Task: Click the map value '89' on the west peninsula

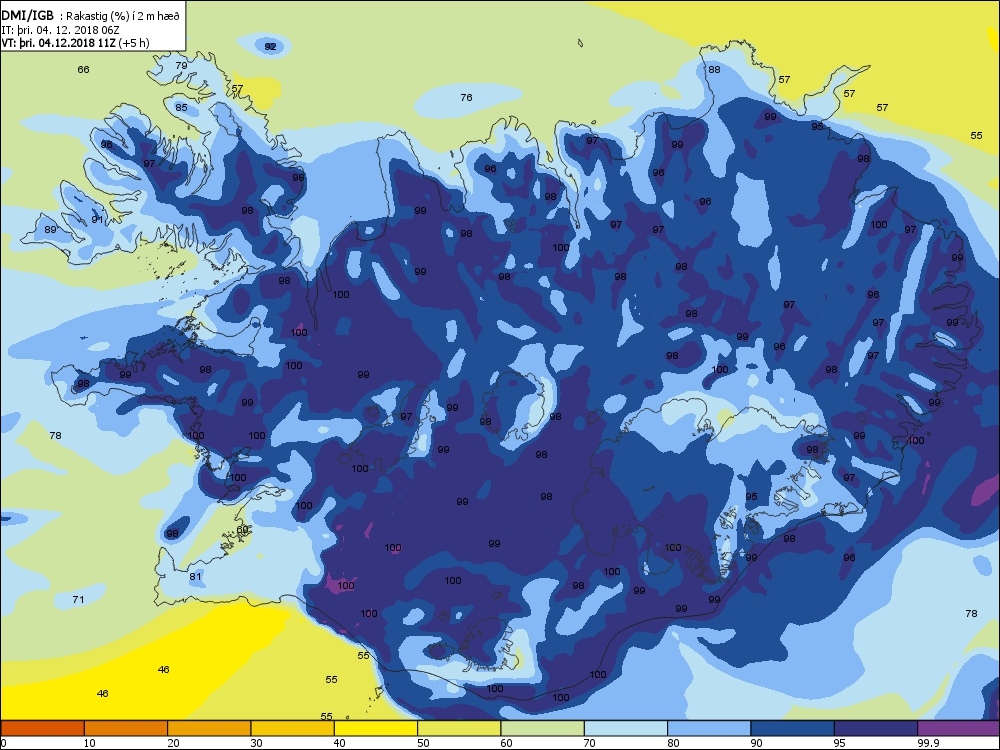Action: 50,230
